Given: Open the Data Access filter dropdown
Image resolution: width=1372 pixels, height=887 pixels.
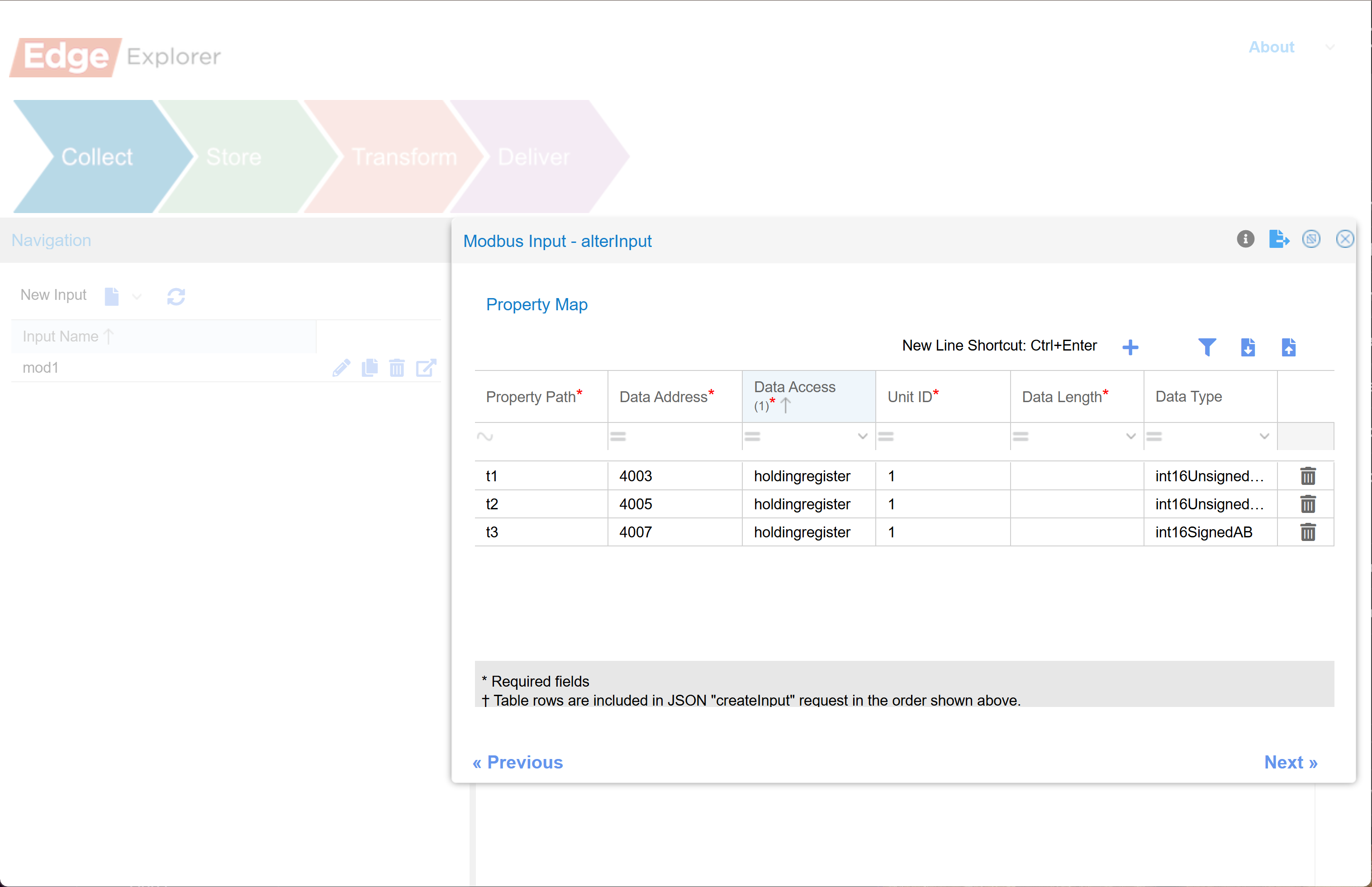Looking at the screenshot, I should coord(862,436).
